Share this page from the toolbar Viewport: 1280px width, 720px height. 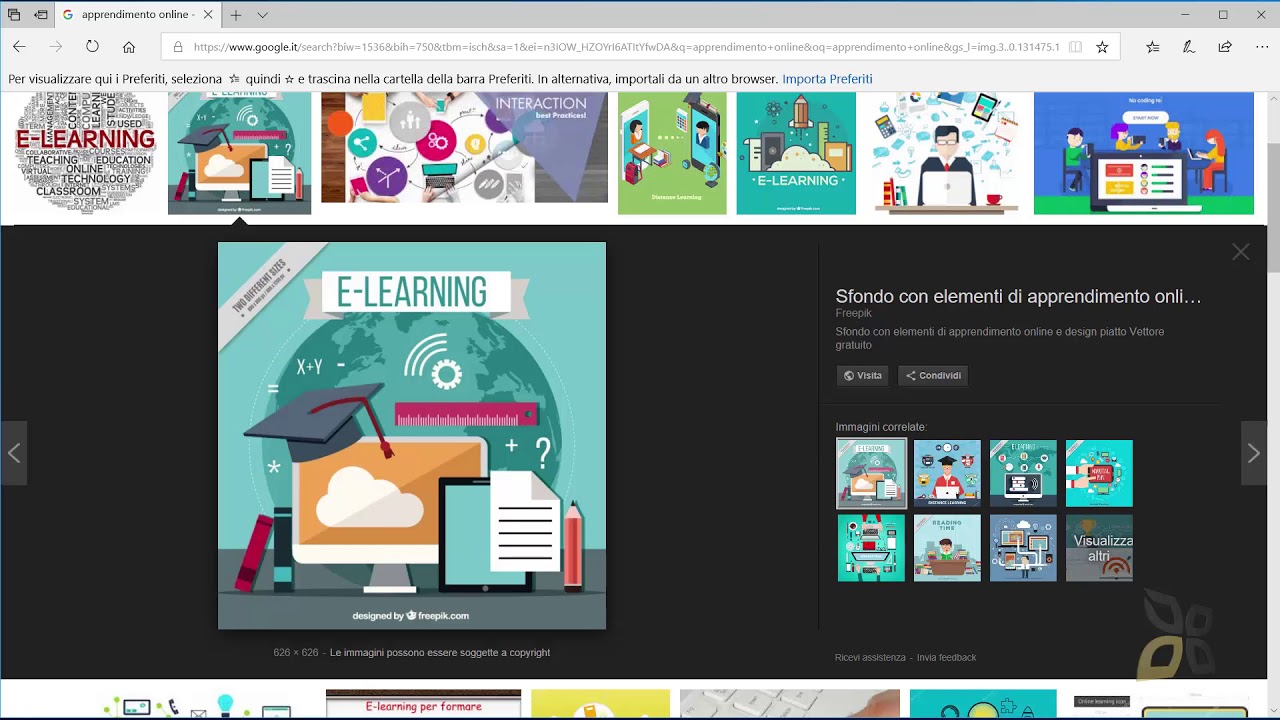click(1225, 47)
